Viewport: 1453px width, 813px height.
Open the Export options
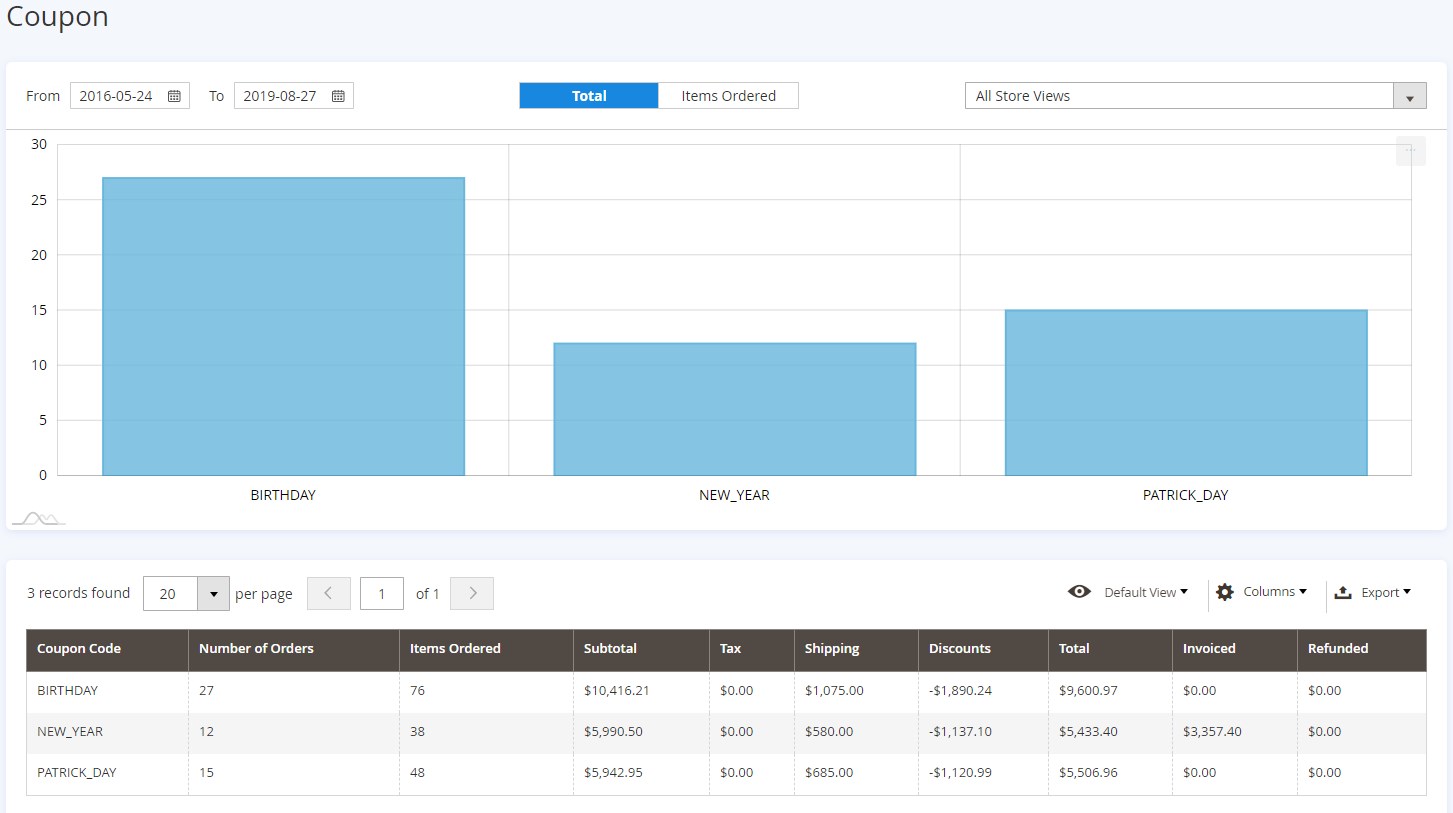click(x=1385, y=592)
